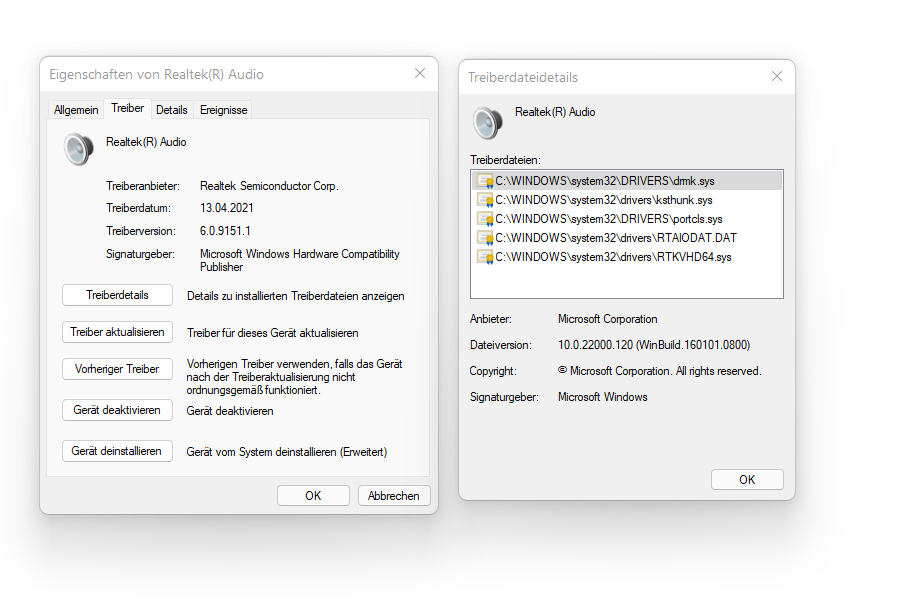Click Abbrechen to cancel properties dialog

[x=394, y=496]
